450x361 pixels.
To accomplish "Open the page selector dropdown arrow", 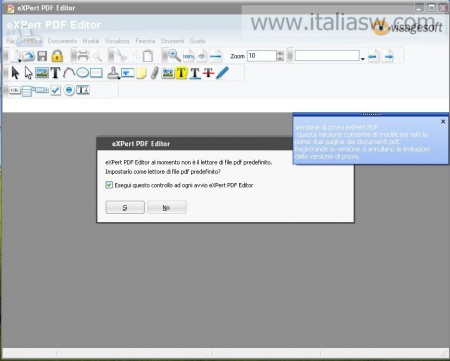I will [x=363, y=59].
